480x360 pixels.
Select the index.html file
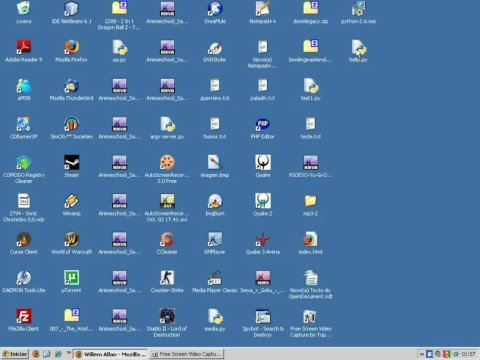pos(310,243)
